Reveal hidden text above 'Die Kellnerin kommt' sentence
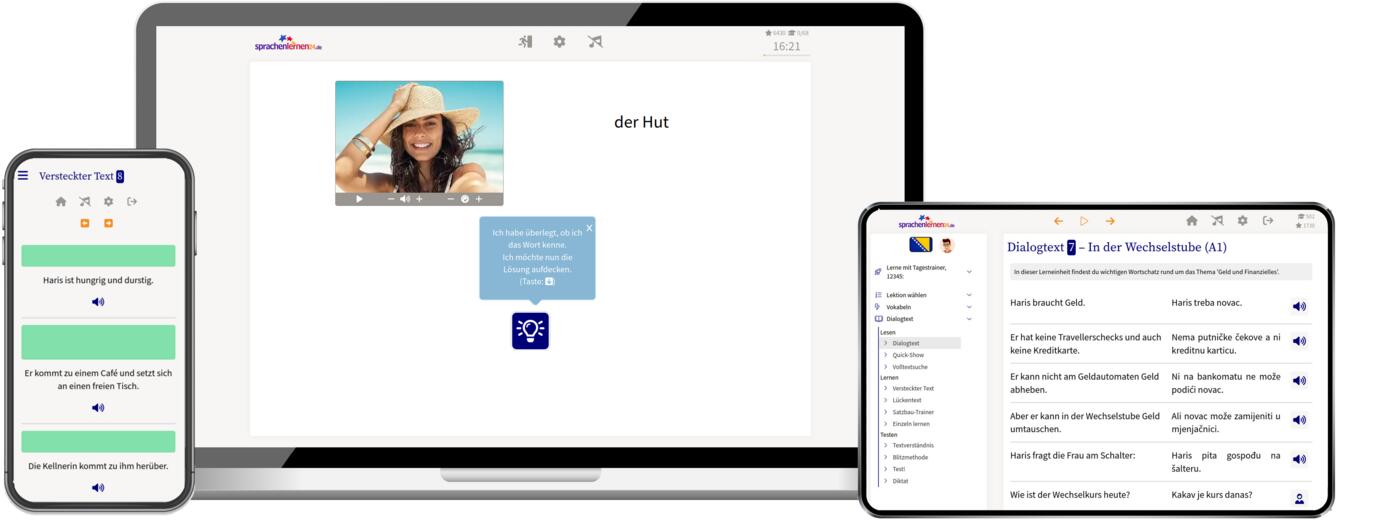Screen dimensions: 1400x532 [98, 442]
